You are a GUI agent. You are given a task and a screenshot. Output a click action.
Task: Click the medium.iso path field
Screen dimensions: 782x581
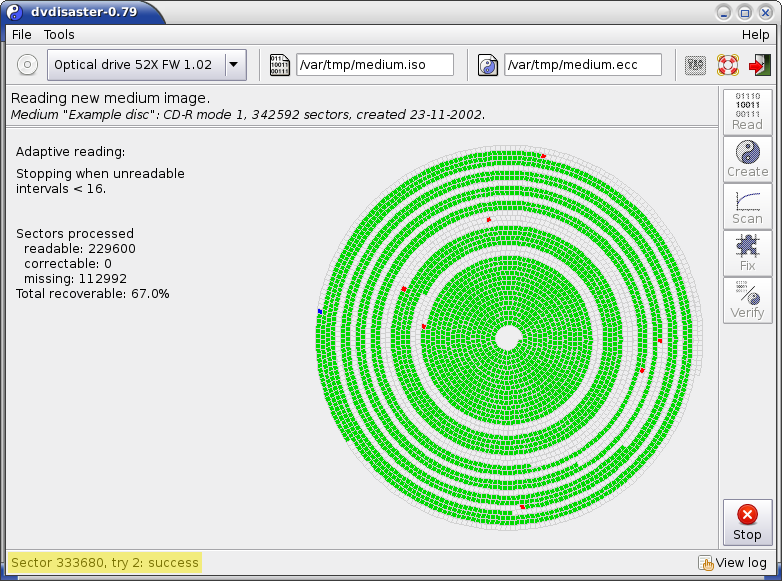pos(374,65)
